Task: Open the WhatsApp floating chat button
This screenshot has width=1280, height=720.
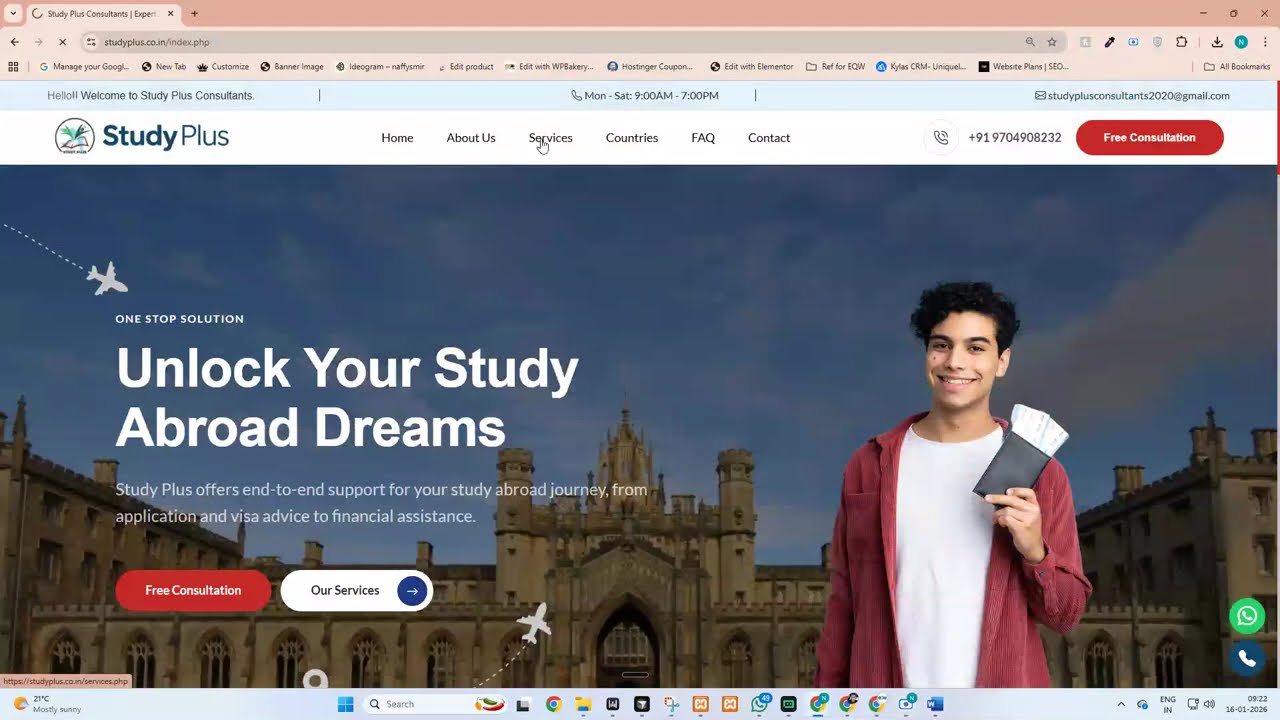Action: (1247, 616)
